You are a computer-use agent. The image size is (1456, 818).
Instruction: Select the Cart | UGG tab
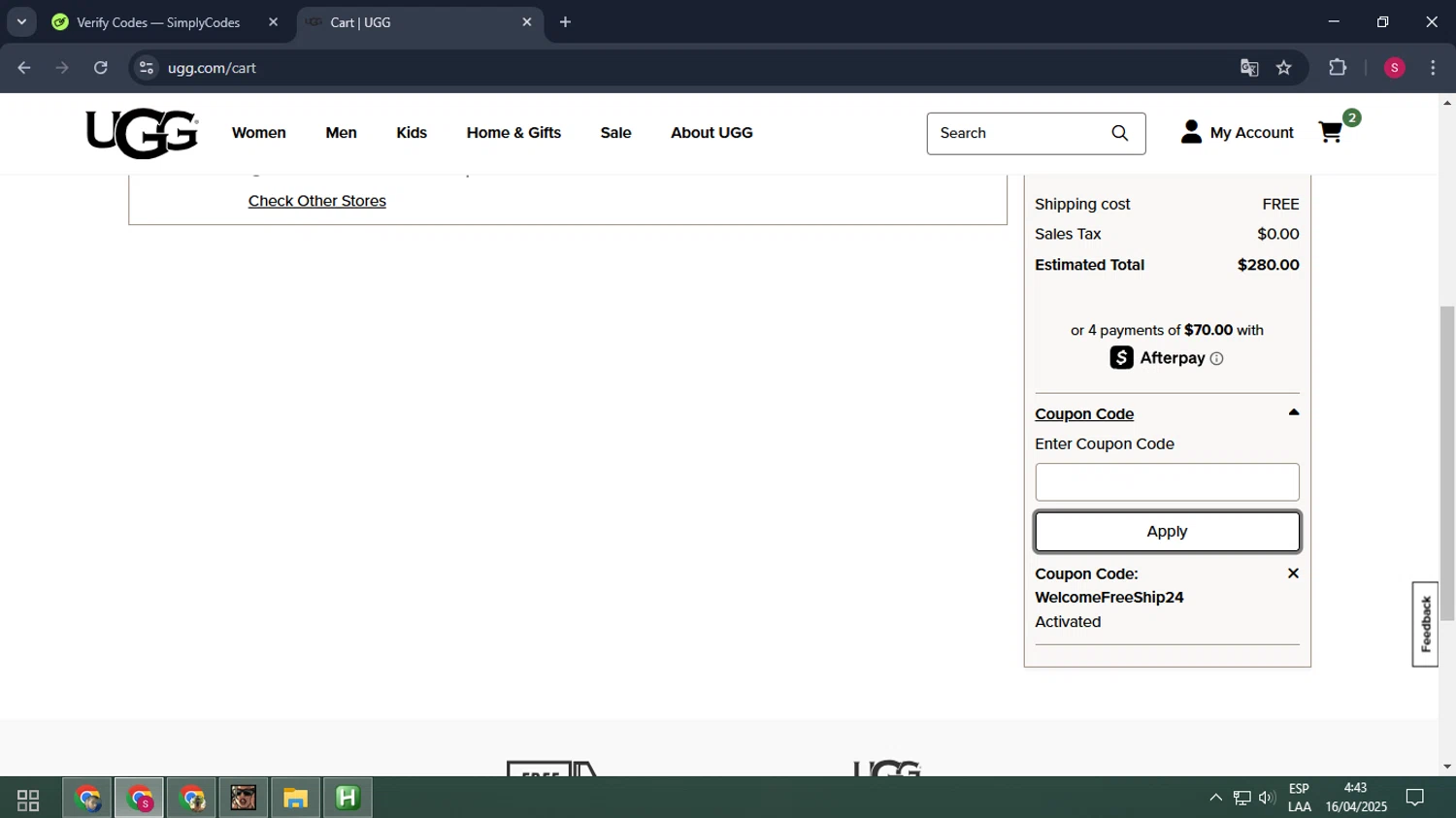[x=417, y=22]
